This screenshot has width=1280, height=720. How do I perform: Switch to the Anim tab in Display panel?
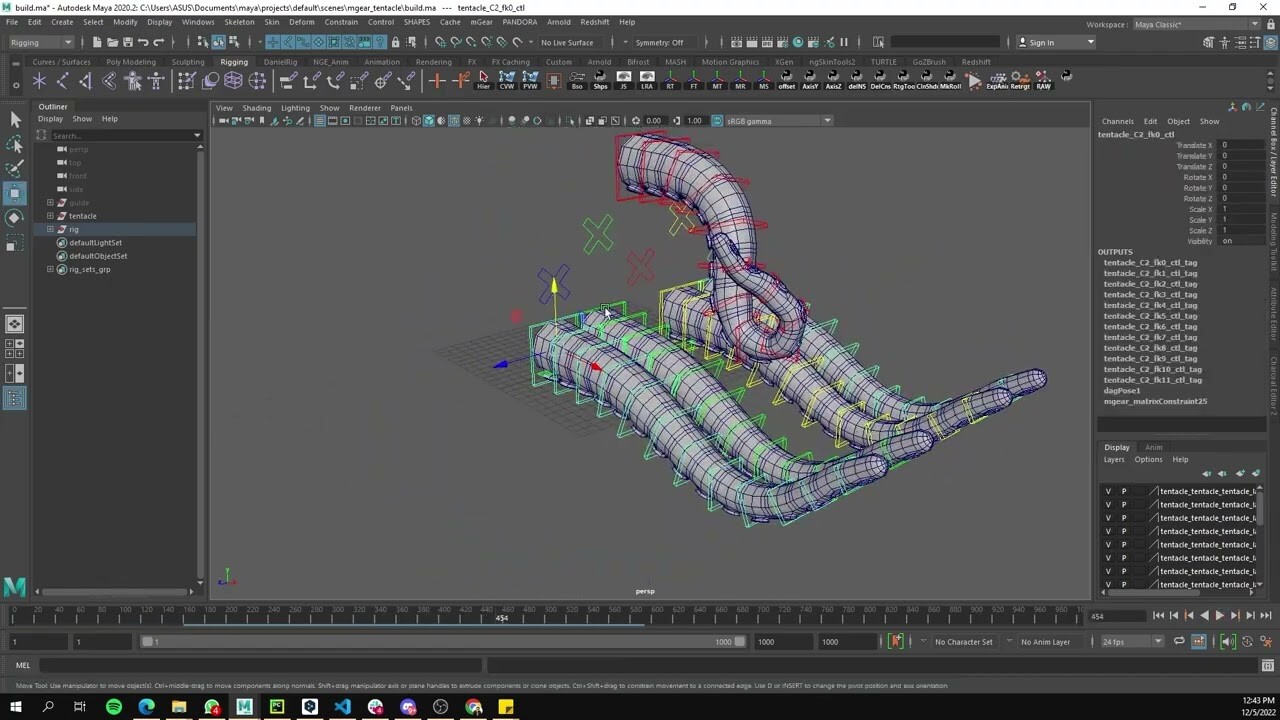tap(1152, 447)
